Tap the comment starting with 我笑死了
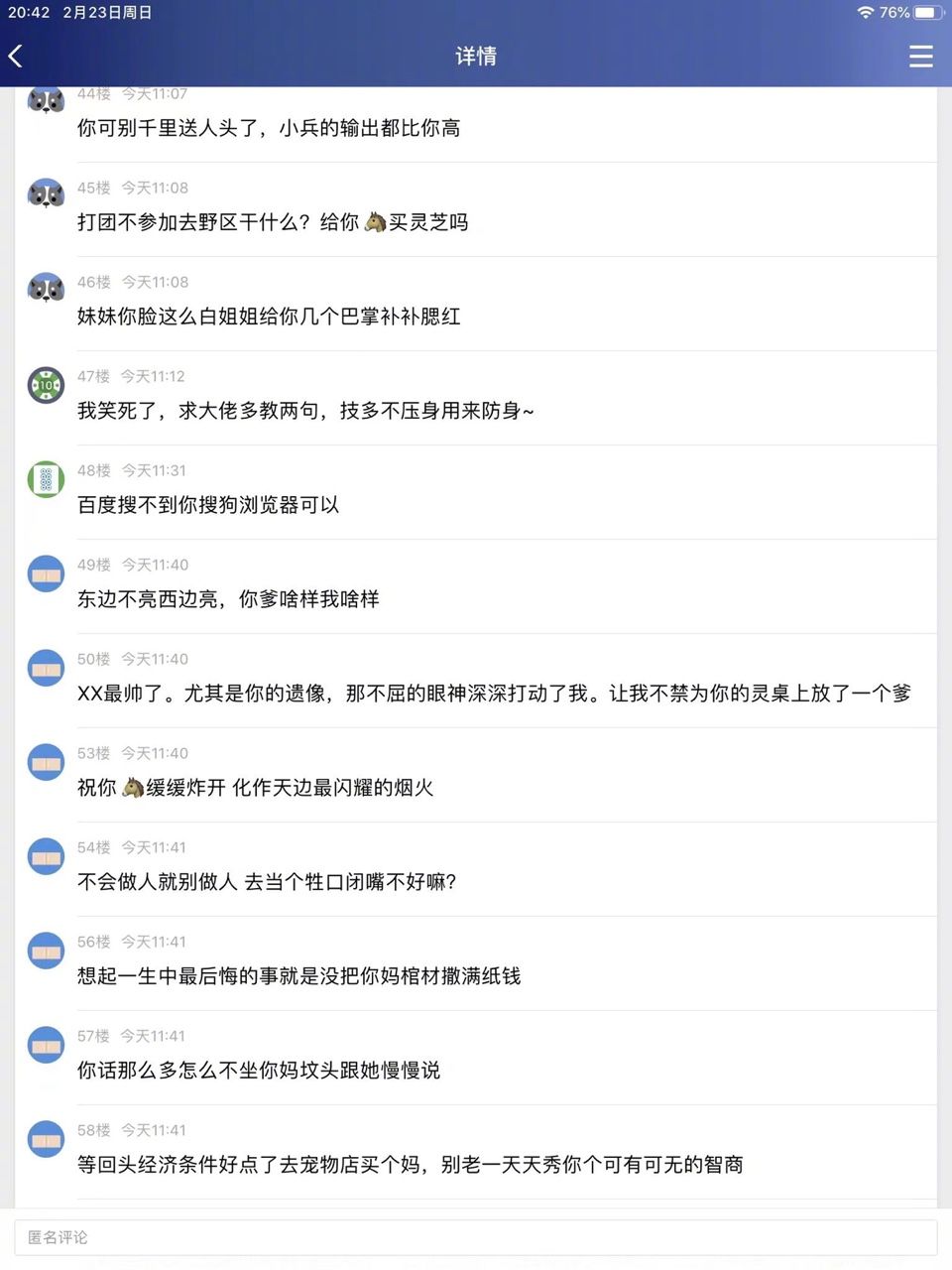This screenshot has width=952, height=1270. pyautogui.click(x=305, y=411)
